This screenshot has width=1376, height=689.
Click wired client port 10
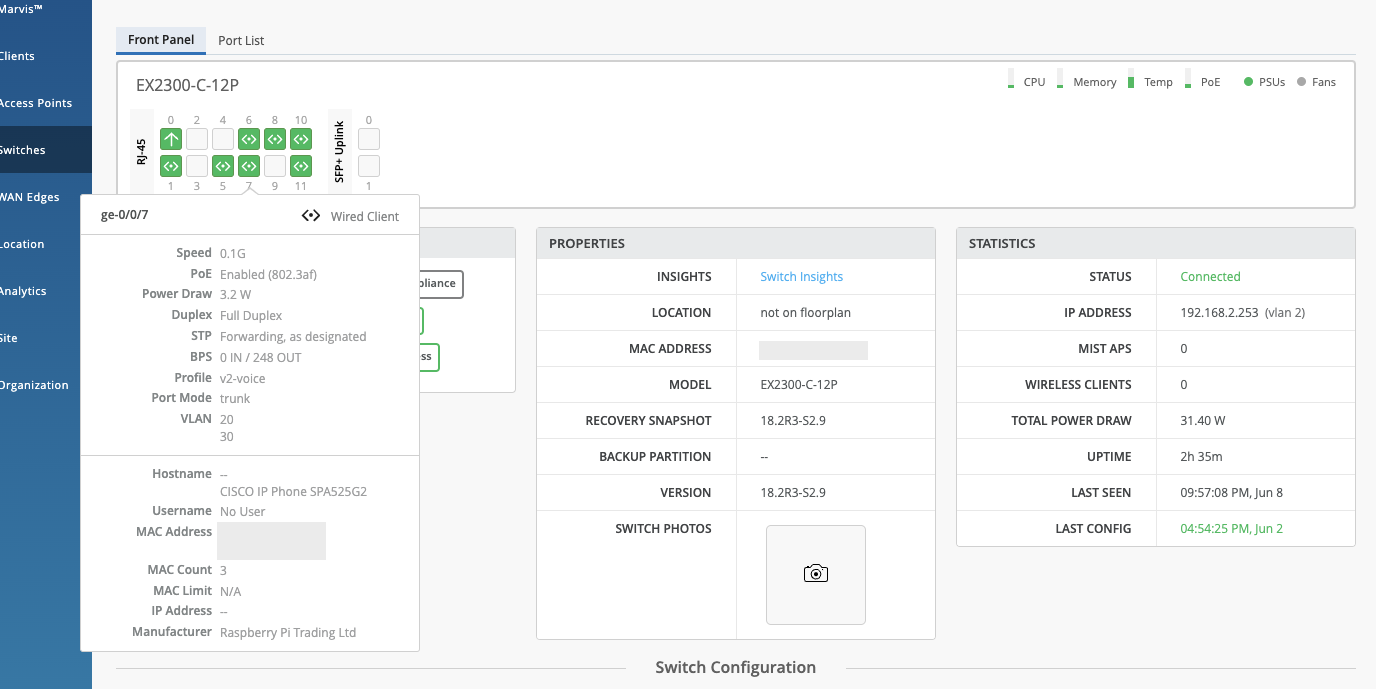click(x=301, y=140)
